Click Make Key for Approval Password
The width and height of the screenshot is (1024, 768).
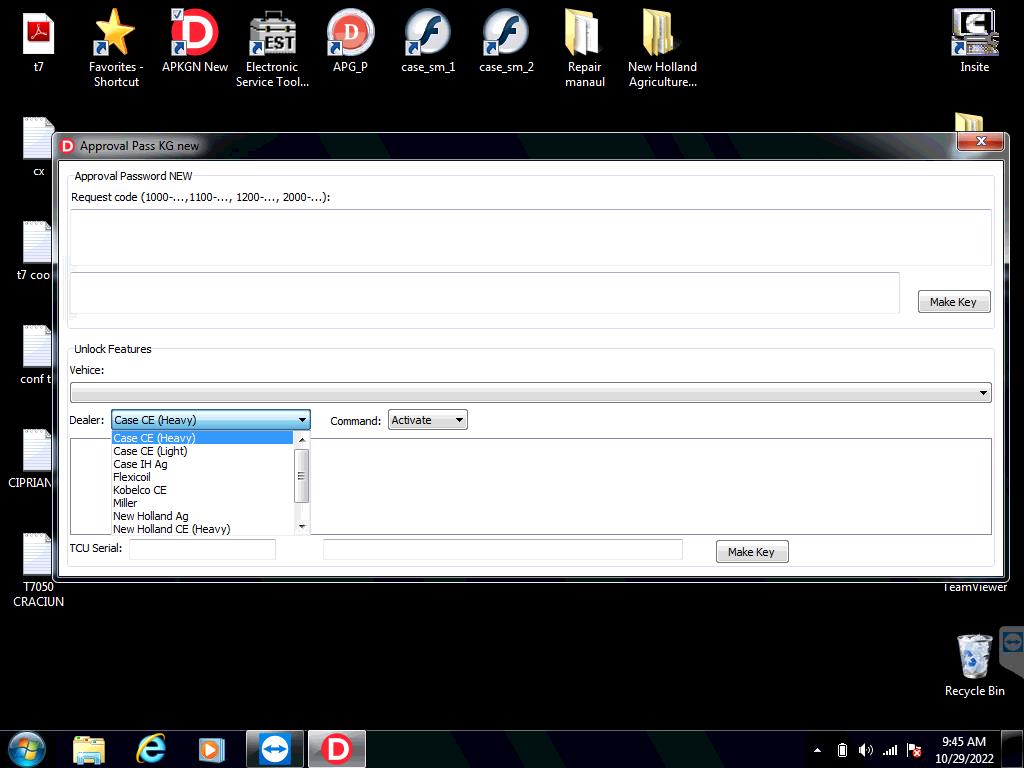pos(953,302)
